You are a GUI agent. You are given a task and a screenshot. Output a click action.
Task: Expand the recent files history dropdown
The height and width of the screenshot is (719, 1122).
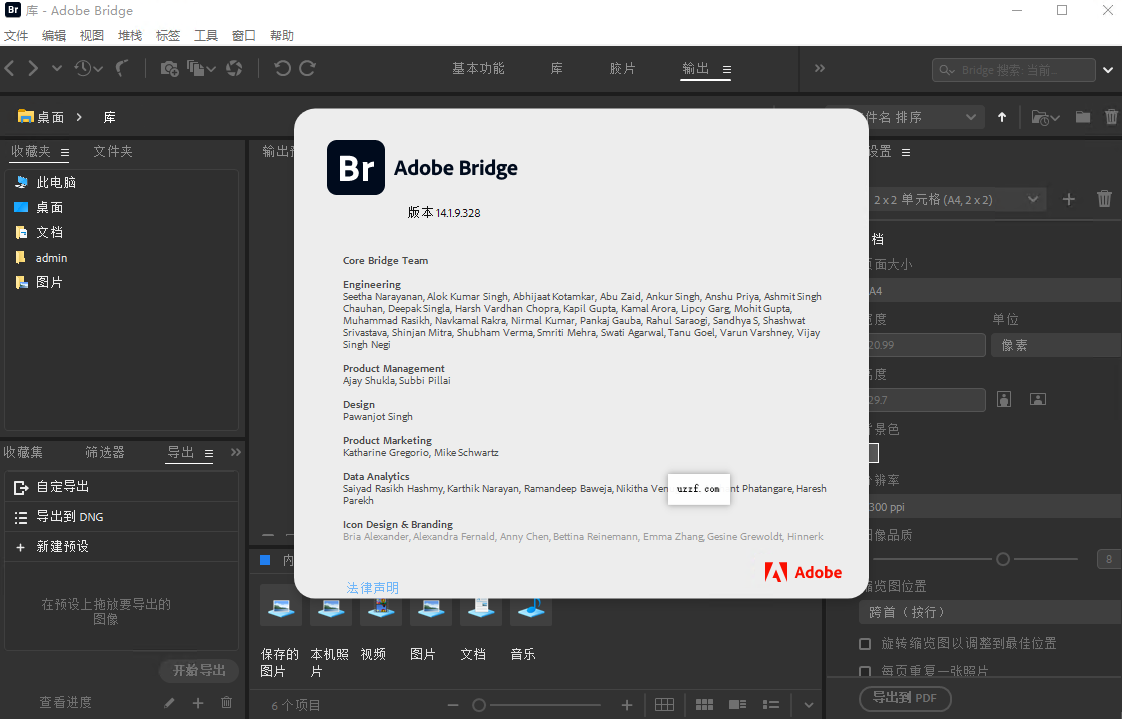pos(88,68)
